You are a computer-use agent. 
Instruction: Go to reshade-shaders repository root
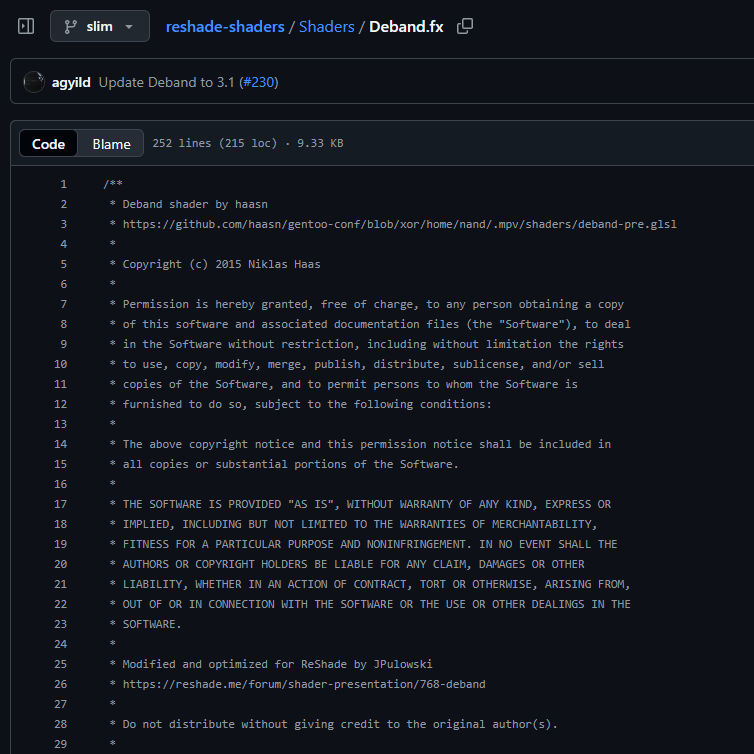[225, 26]
